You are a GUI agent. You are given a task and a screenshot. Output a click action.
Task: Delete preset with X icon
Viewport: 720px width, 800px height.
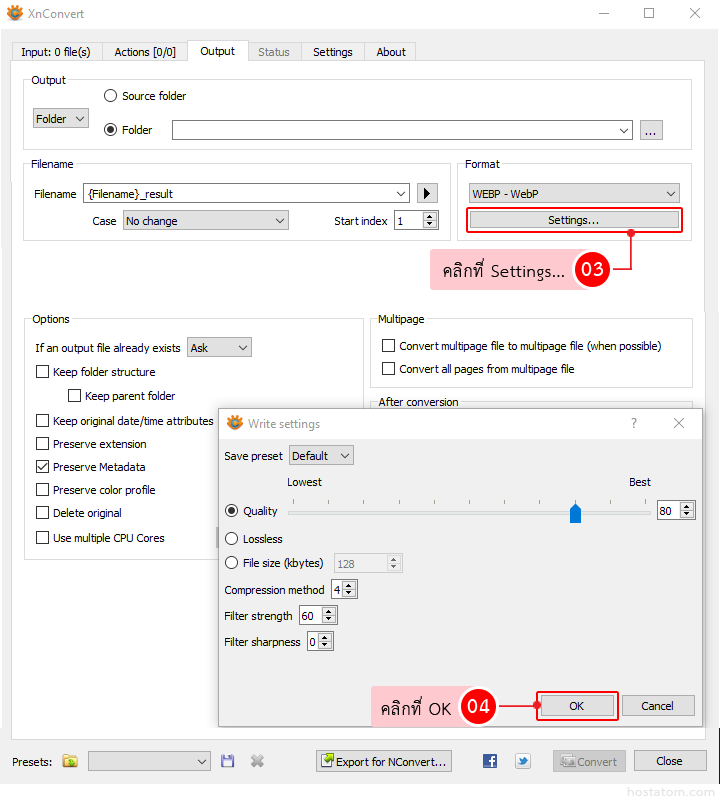click(257, 761)
